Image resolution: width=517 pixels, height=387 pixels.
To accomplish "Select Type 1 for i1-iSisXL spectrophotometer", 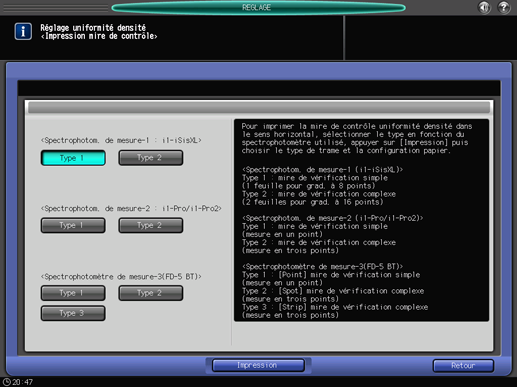I will pyautogui.click(x=73, y=158).
